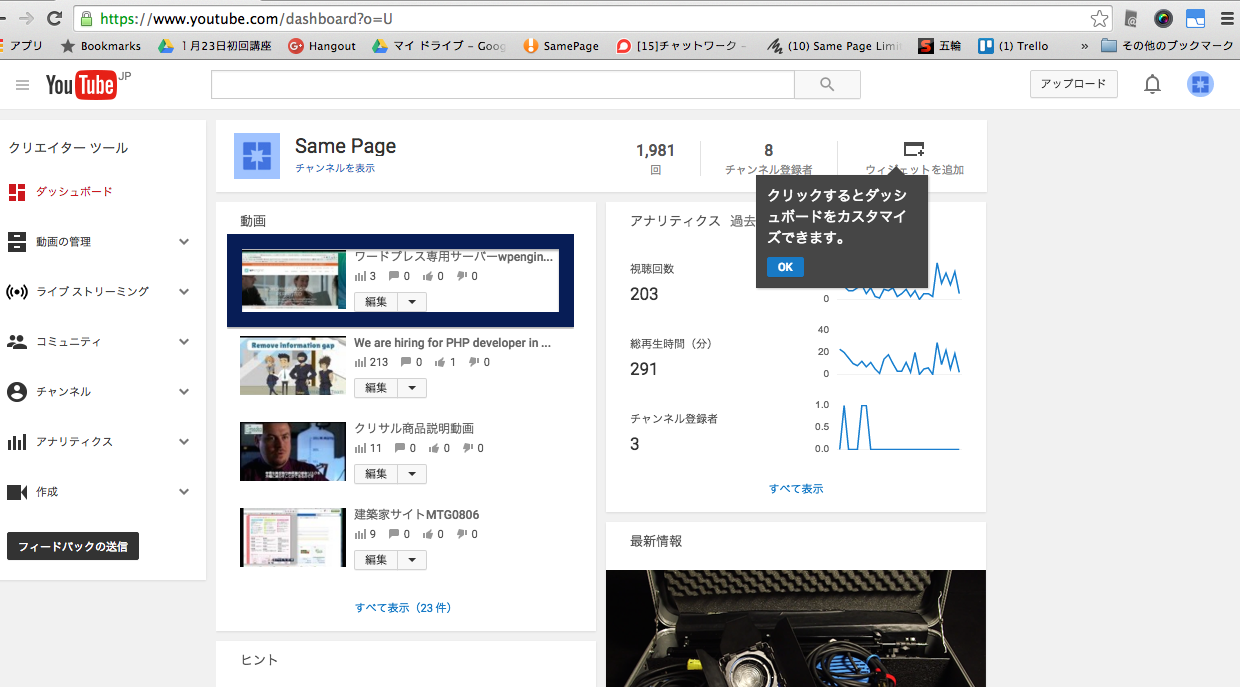Viewport: 1240px width, 687px height.
Task: Click the 総再生時間 value 291
Action: pyautogui.click(x=644, y=369)
